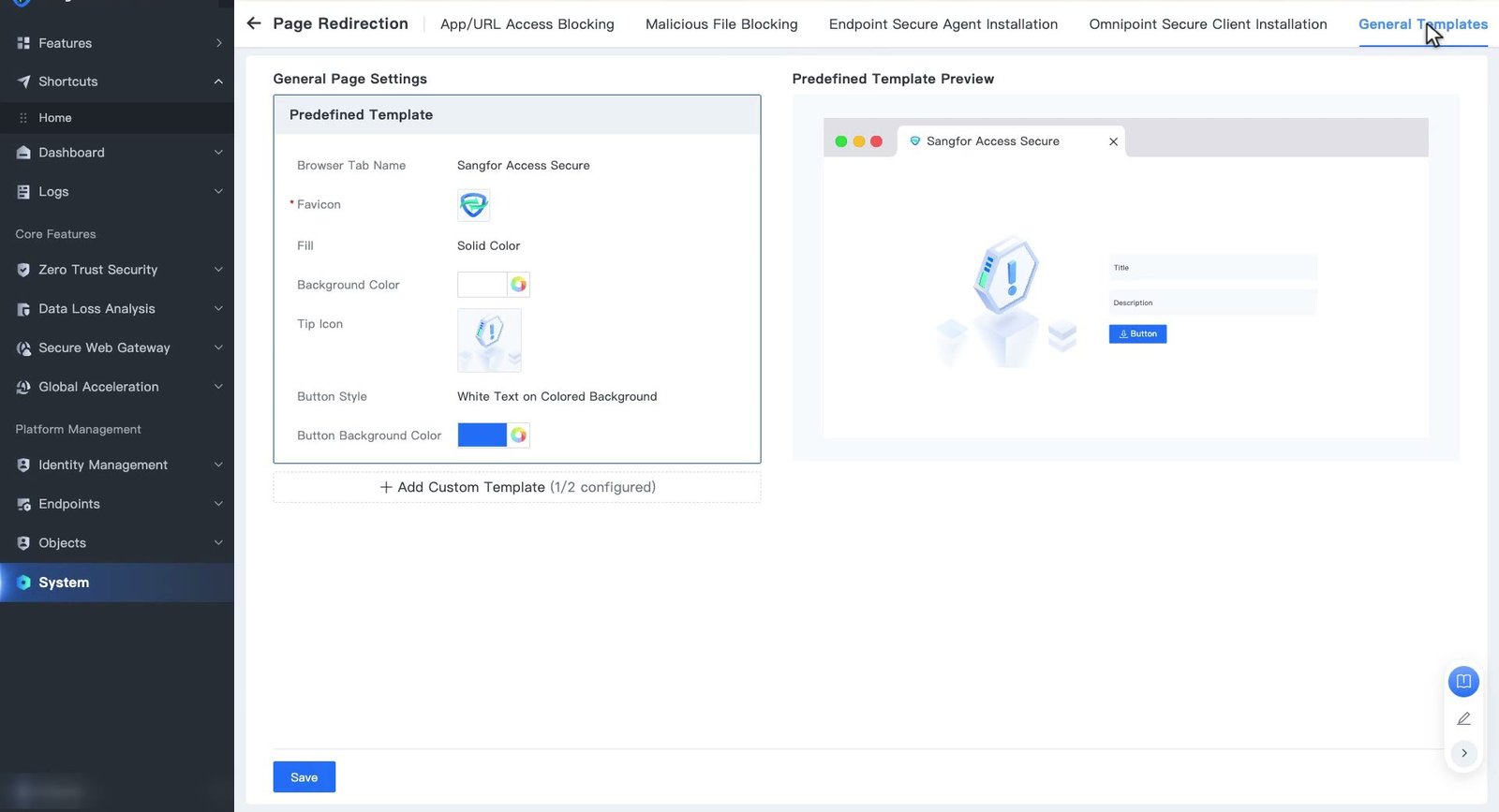This screenshot has width=1499, height=812.
Task: Click the Identity Management icon
Action: tap(23, 465)
